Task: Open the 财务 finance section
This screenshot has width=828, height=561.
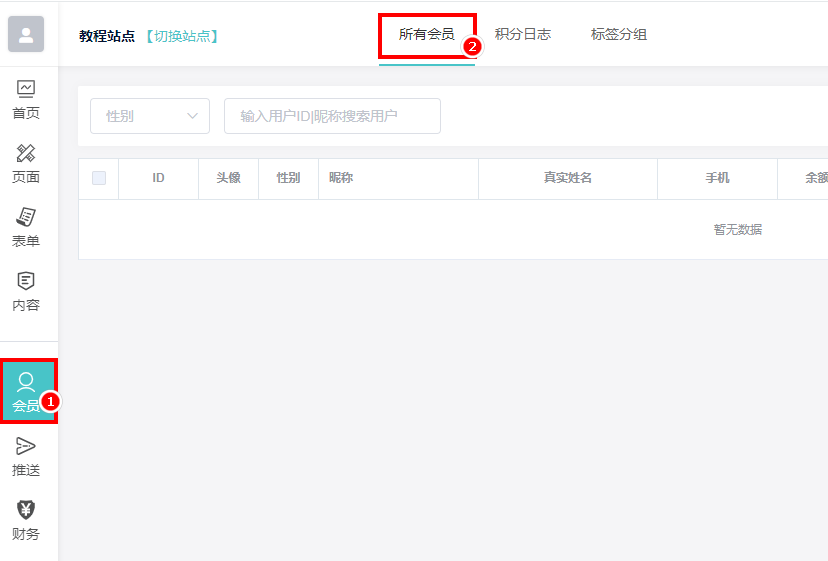Action: [x=26, y=520]
